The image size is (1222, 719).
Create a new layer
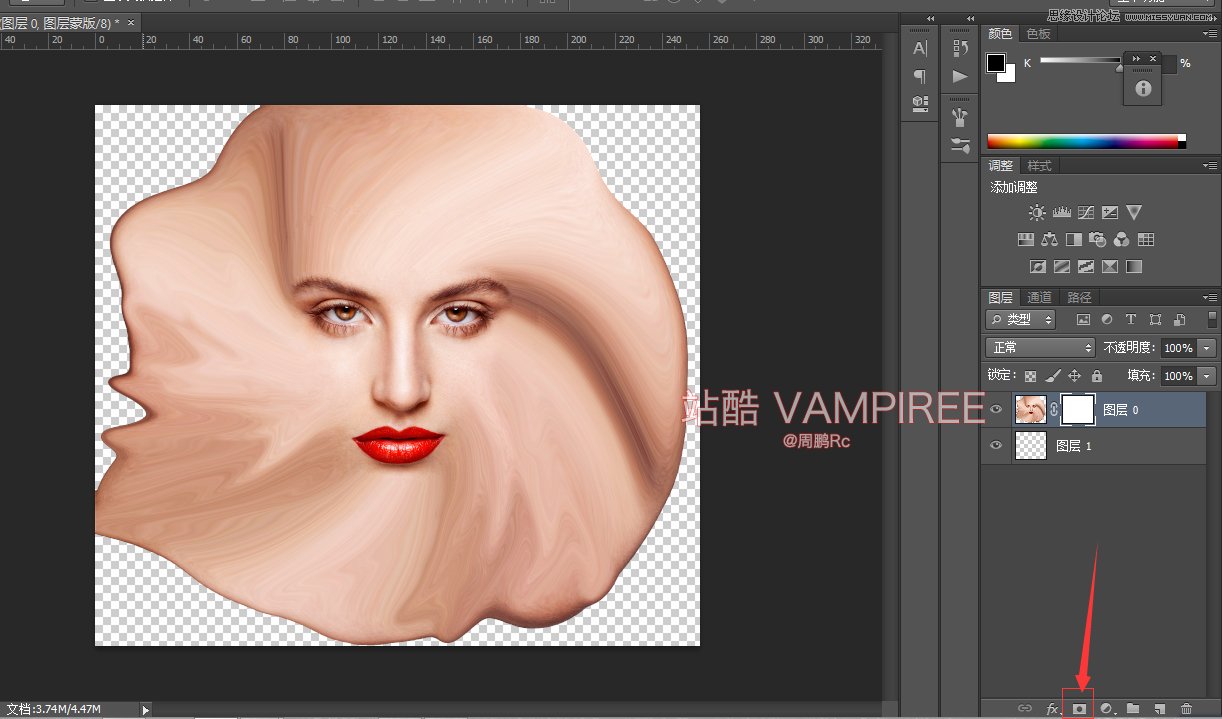click(x=1160, y=708)
